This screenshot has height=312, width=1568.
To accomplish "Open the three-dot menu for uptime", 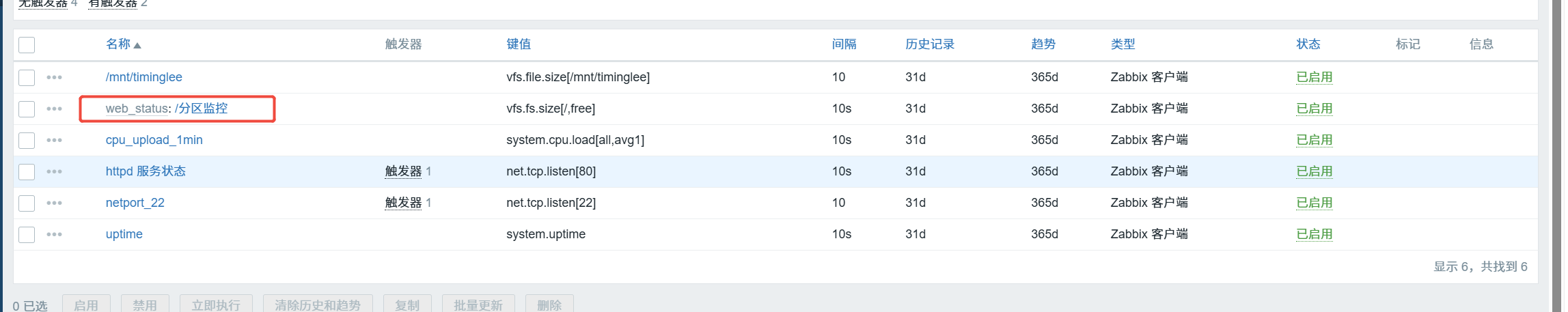I will pyautogui.click(x=55, y=234).
